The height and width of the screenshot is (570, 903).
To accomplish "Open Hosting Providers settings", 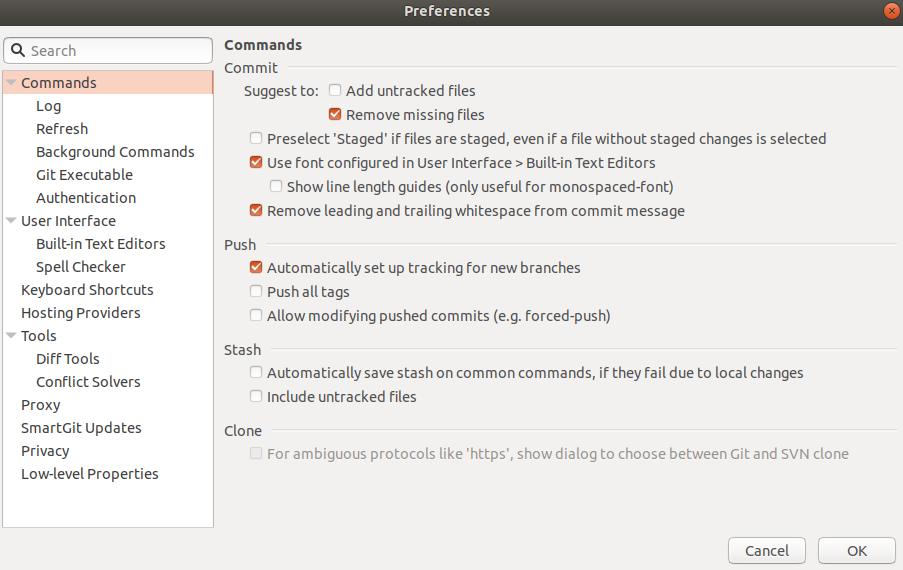I will coord(81,313).
